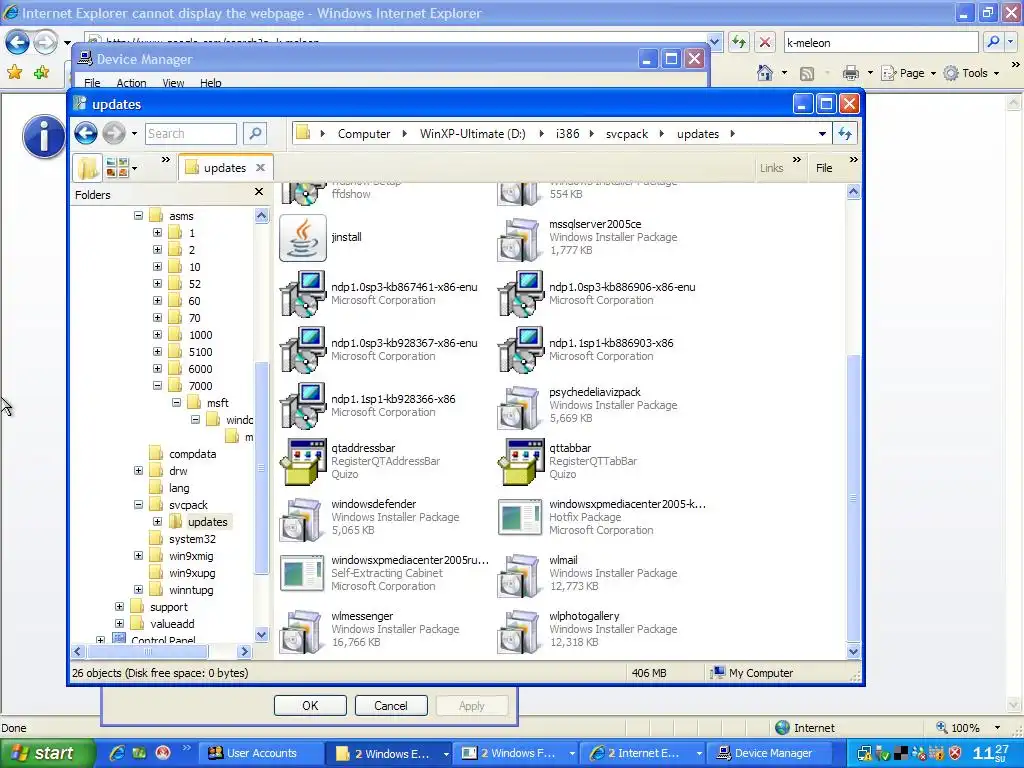The image size is (1024, 768).
Task: Click the IE search box containing k-meleon
Action: pos(881,43)
